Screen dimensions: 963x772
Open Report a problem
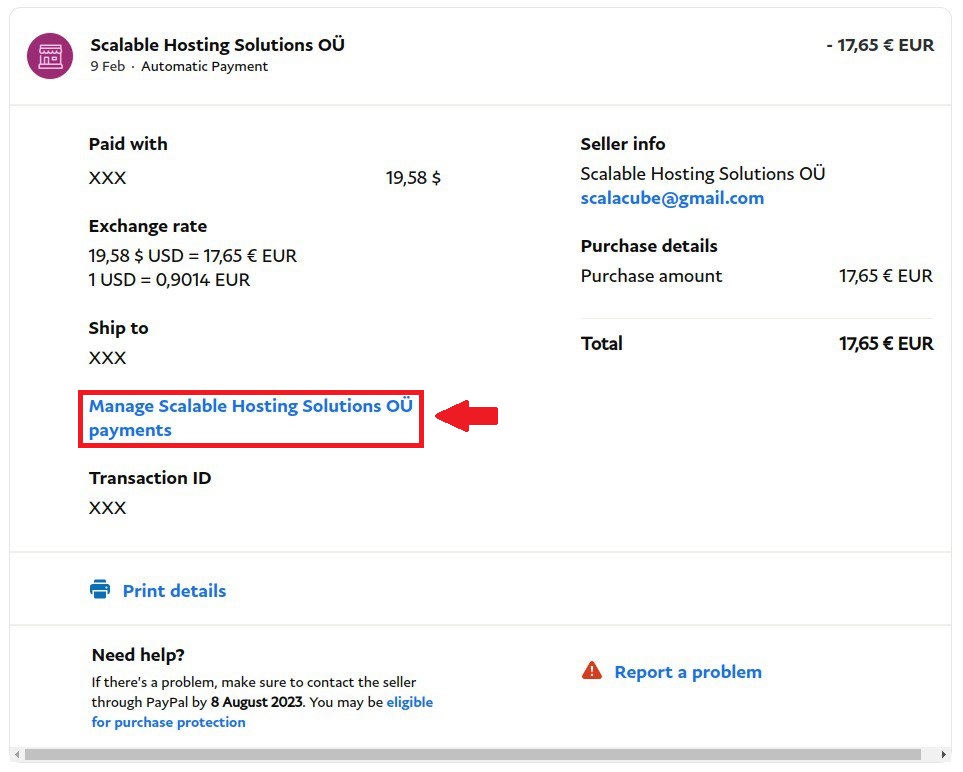coord(686,672)
